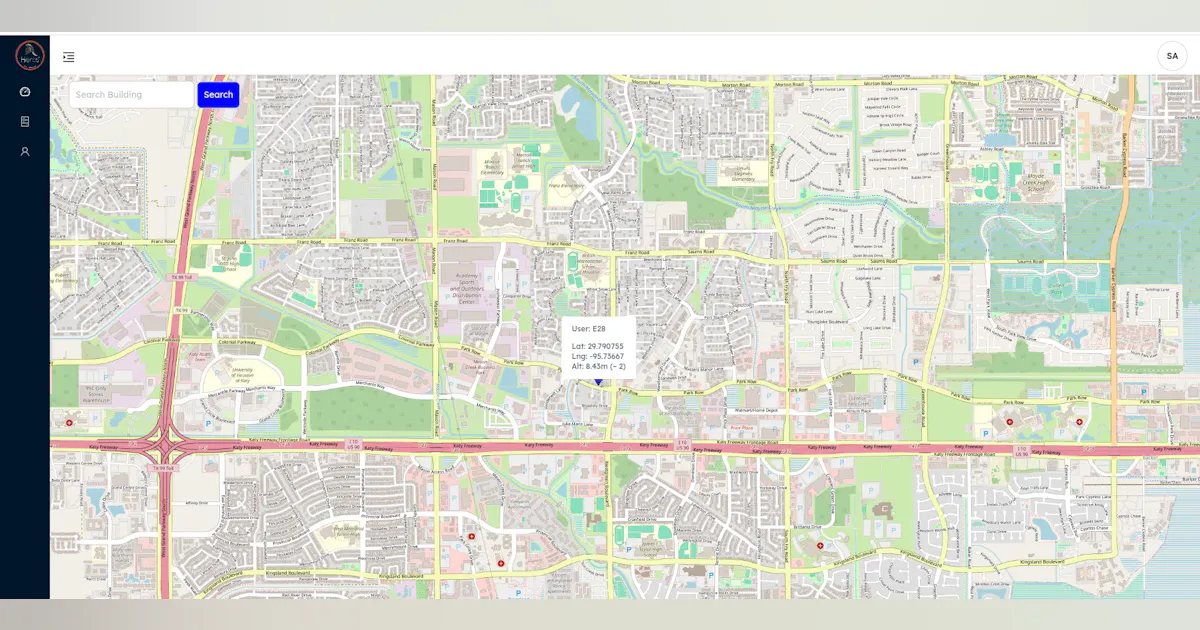Select the blue map marker for E28
This screenshot has height=630, width=1200.
[x=599, y=380]
